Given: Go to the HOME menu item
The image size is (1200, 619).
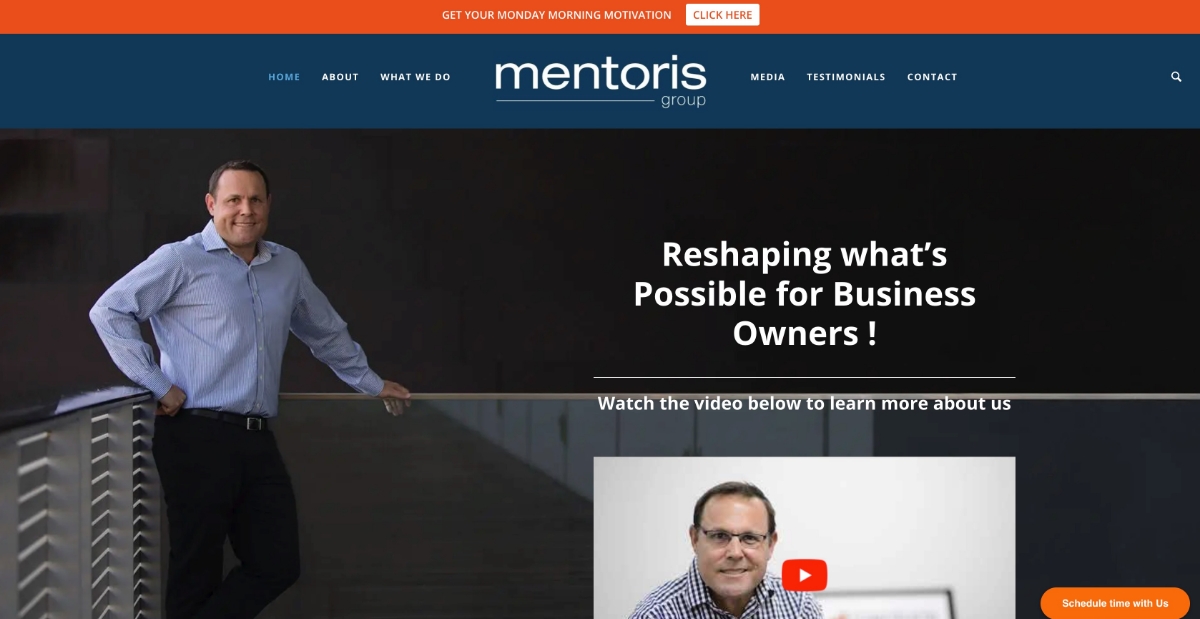Looking at the screenshot, I should coord(284,77).
